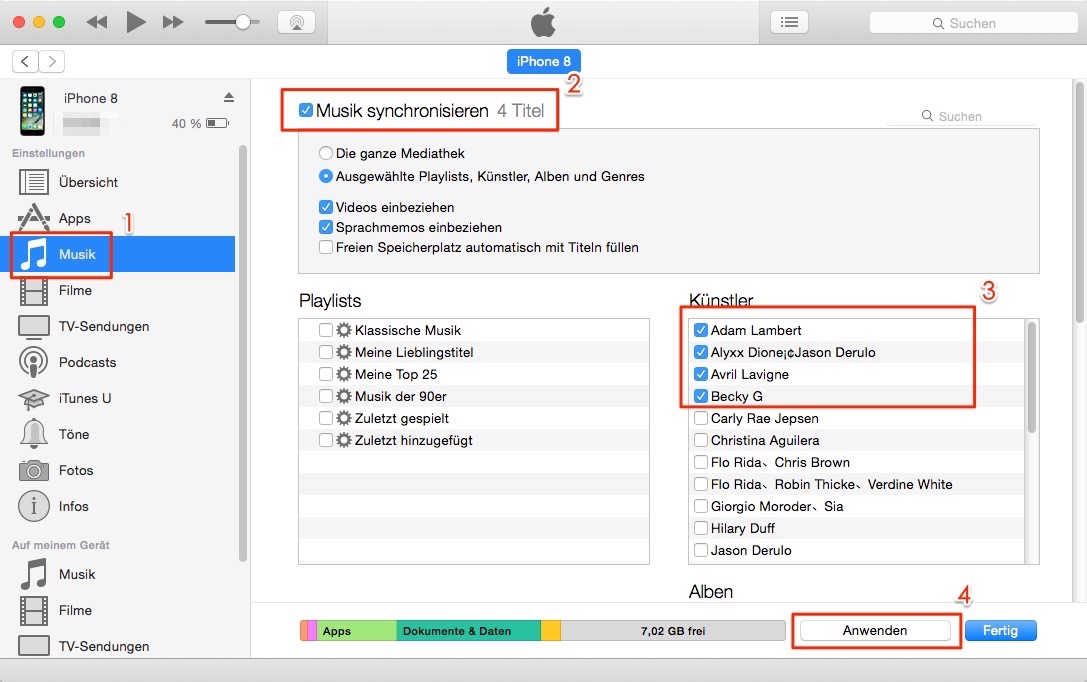
Task: Toggle Videos einbeziehen checkbox
Action: click(326, 207)
